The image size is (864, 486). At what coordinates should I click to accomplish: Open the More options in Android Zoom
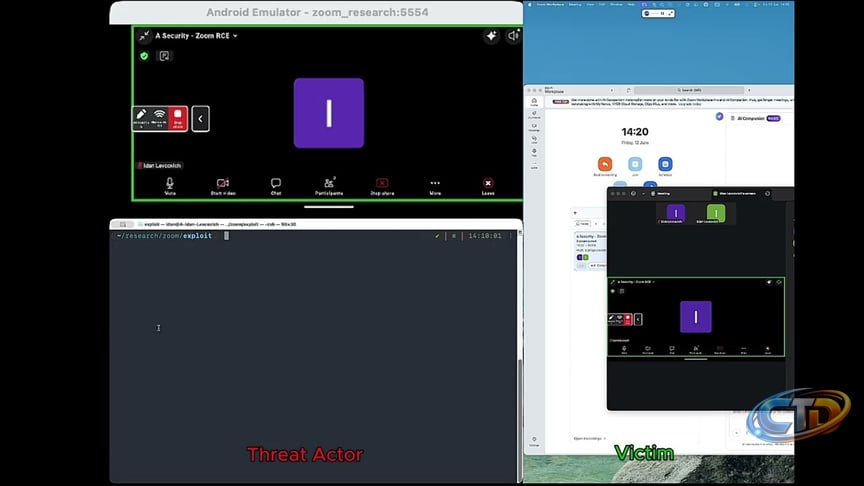435,186
